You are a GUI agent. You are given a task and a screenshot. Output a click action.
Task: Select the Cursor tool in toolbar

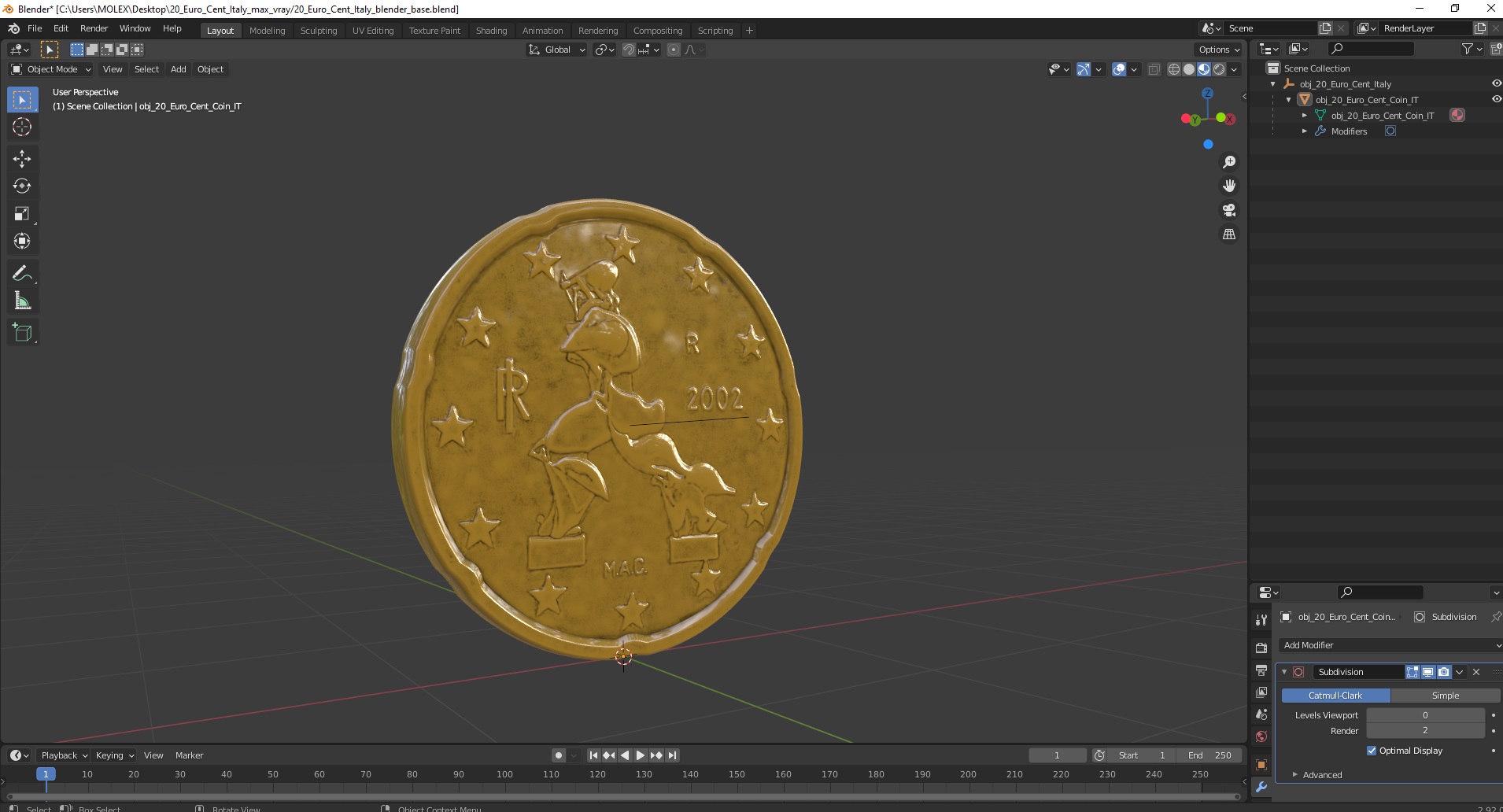[x=22, y=127]
